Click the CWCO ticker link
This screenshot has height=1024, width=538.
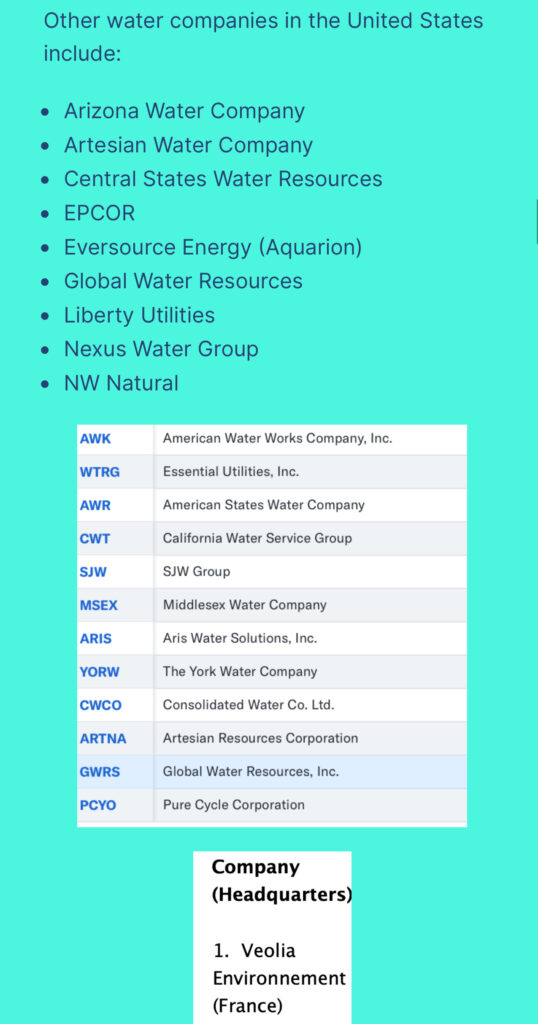[x=101, y=705]
